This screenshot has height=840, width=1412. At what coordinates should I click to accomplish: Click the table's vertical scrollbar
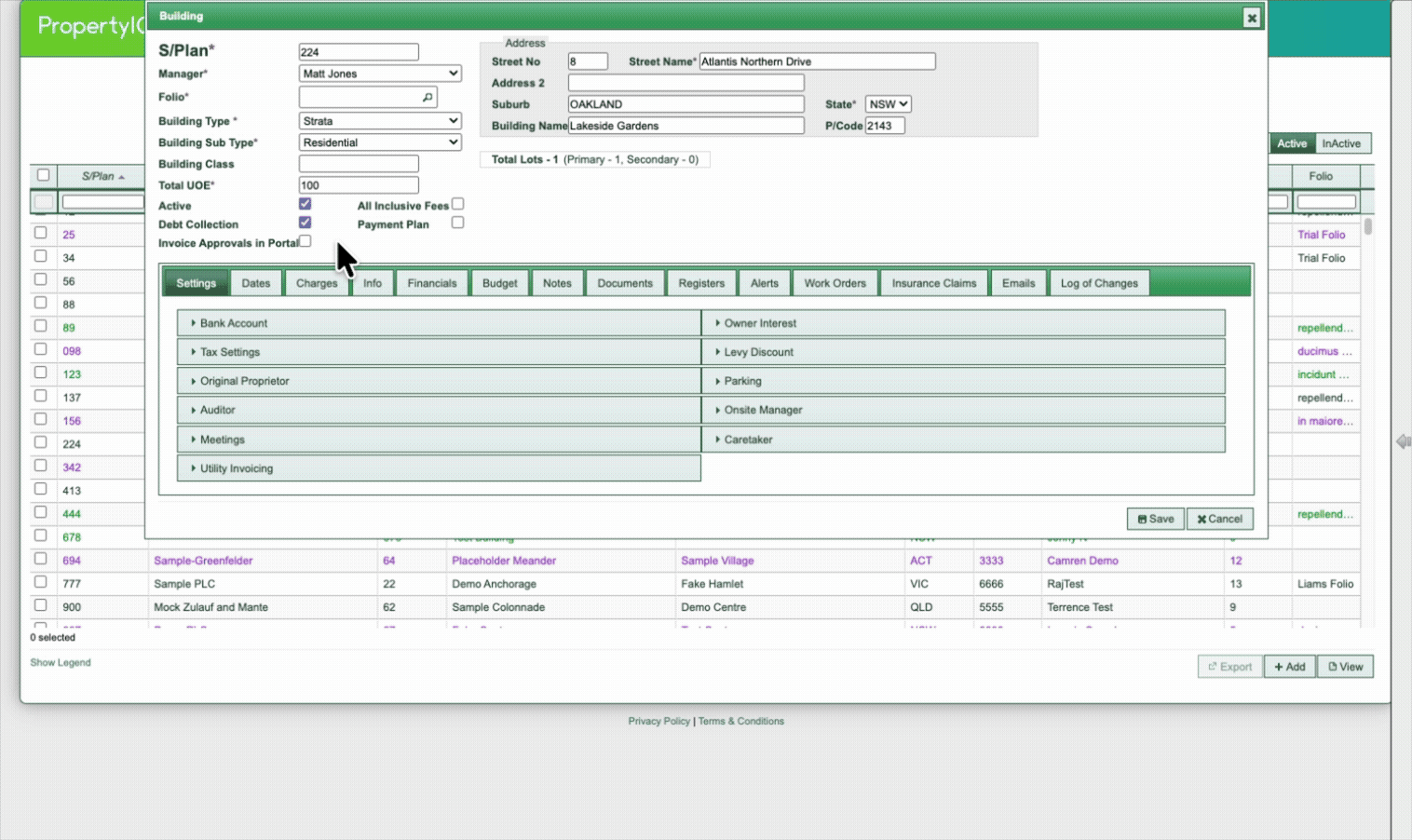click(1367, 226)
